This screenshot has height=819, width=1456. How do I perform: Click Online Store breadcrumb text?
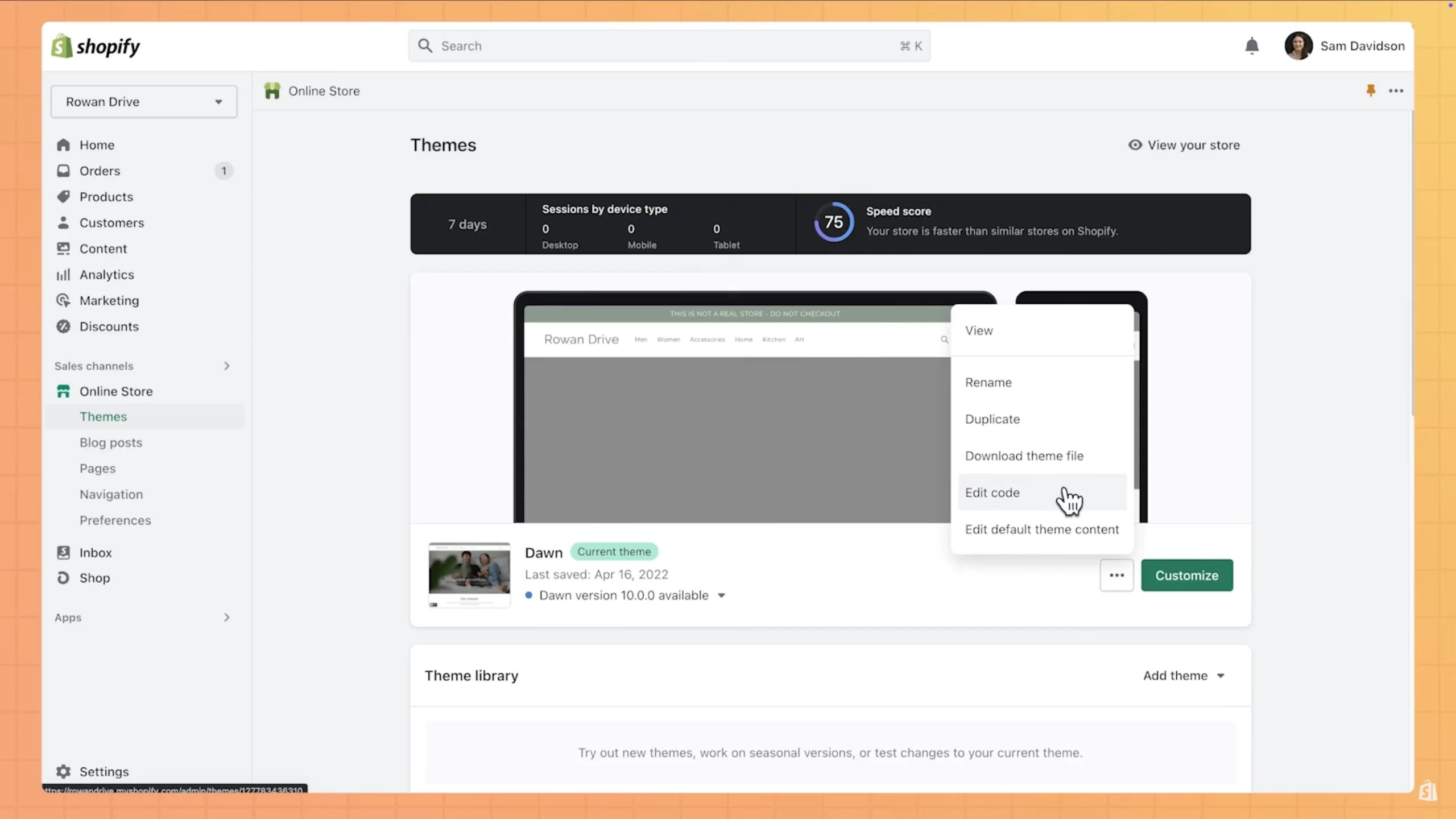pyautogui.click(x=324, y=91)
